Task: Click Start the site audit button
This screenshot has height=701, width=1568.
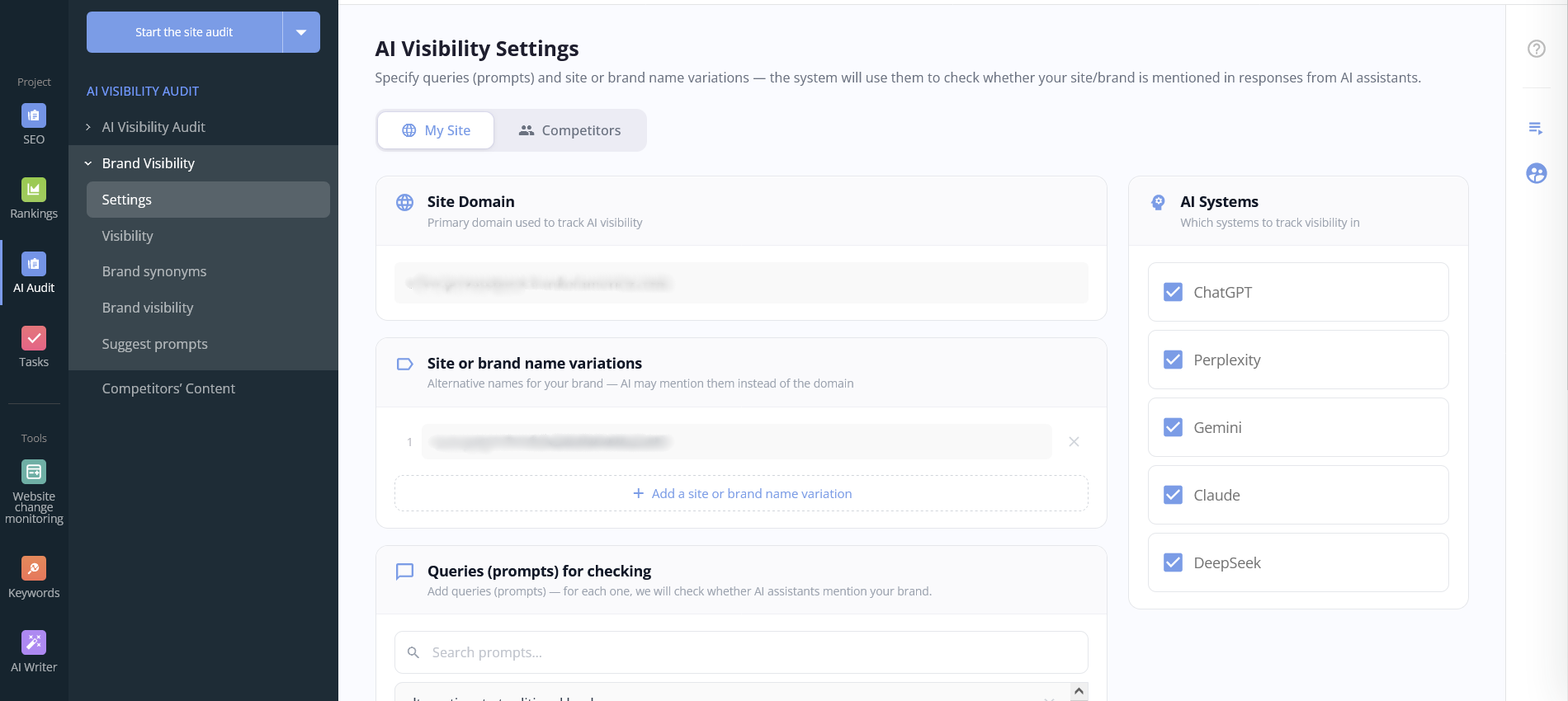Action: pyautogui.click(x=184, y=32)
